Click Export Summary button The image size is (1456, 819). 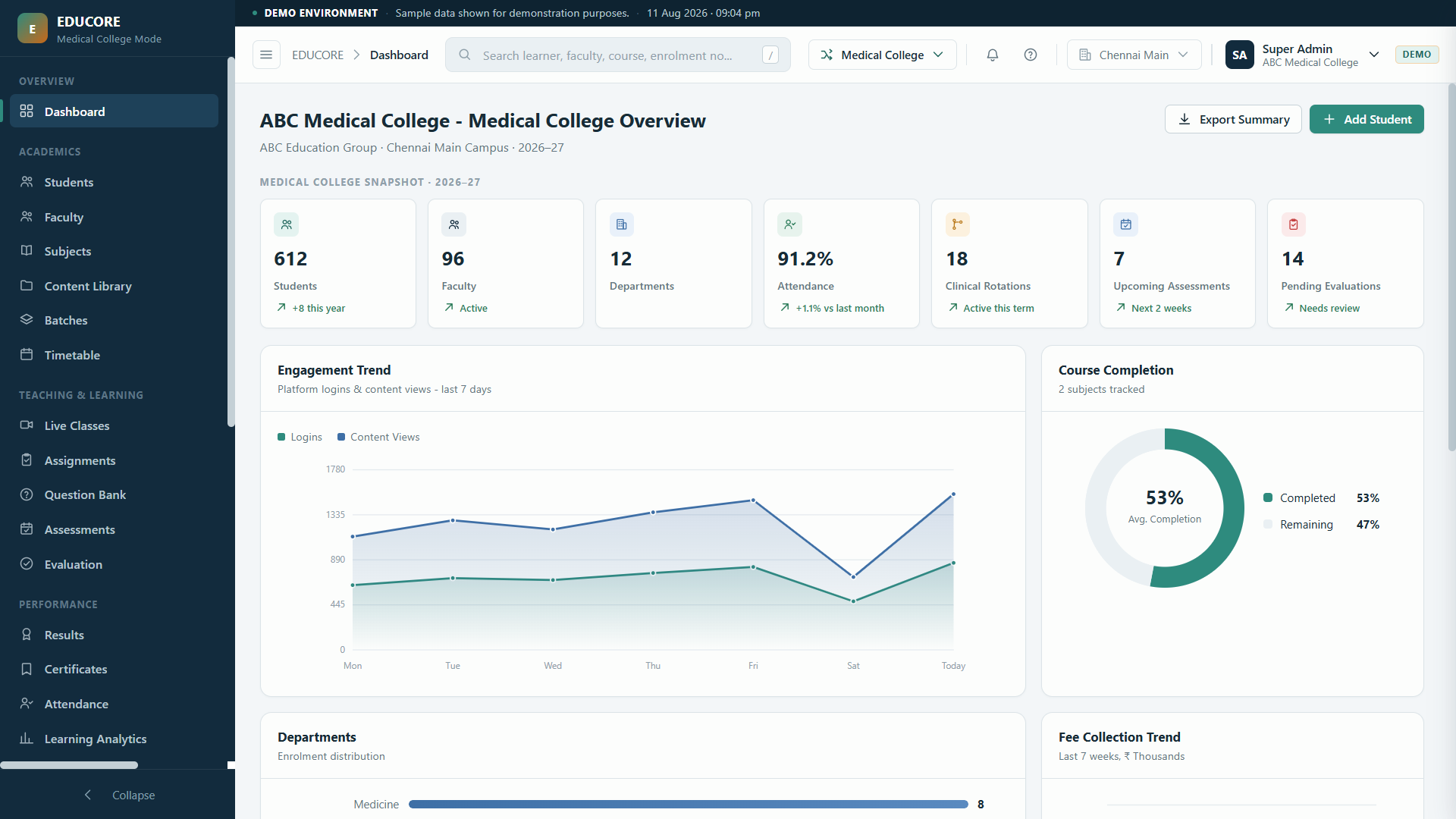1233,119
